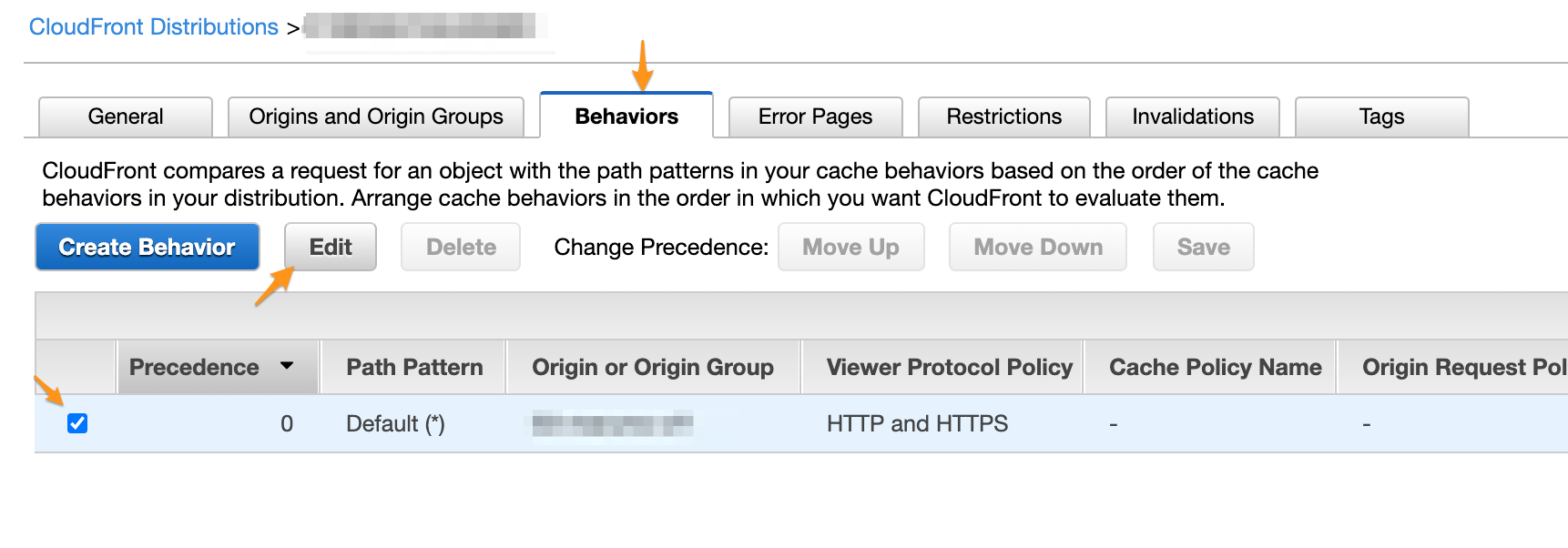1568x548 pixels.
Task: Switch to the Tags tab
Action: 1381,117
